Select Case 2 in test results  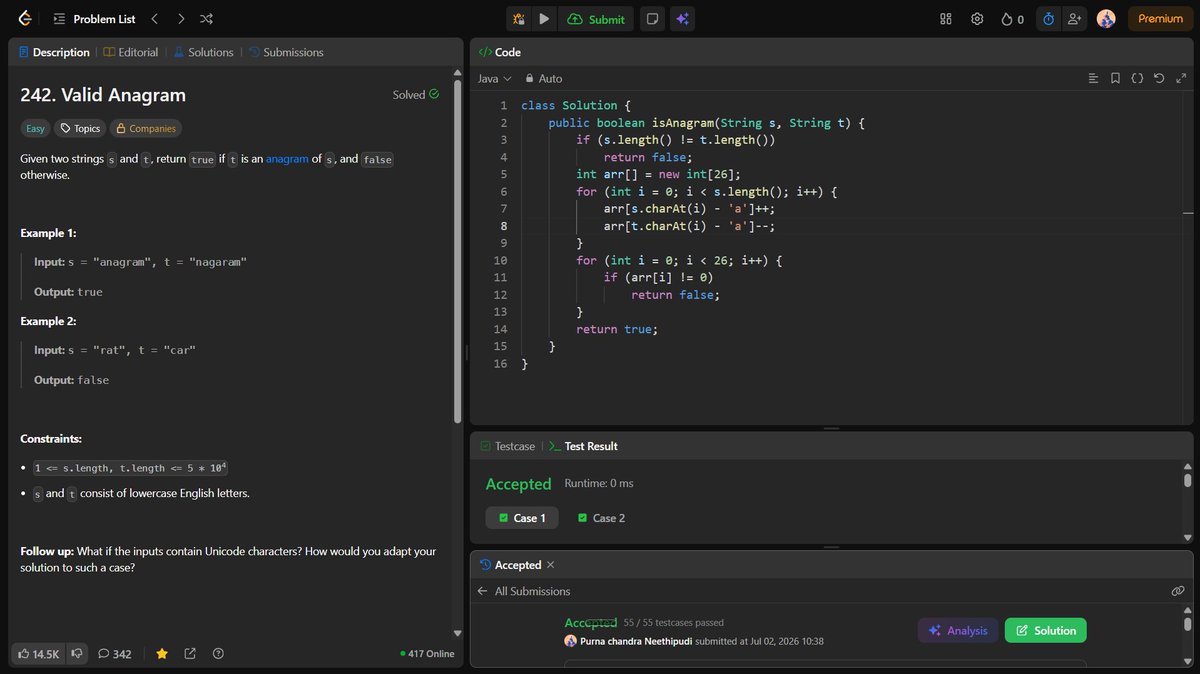point(602,518)
